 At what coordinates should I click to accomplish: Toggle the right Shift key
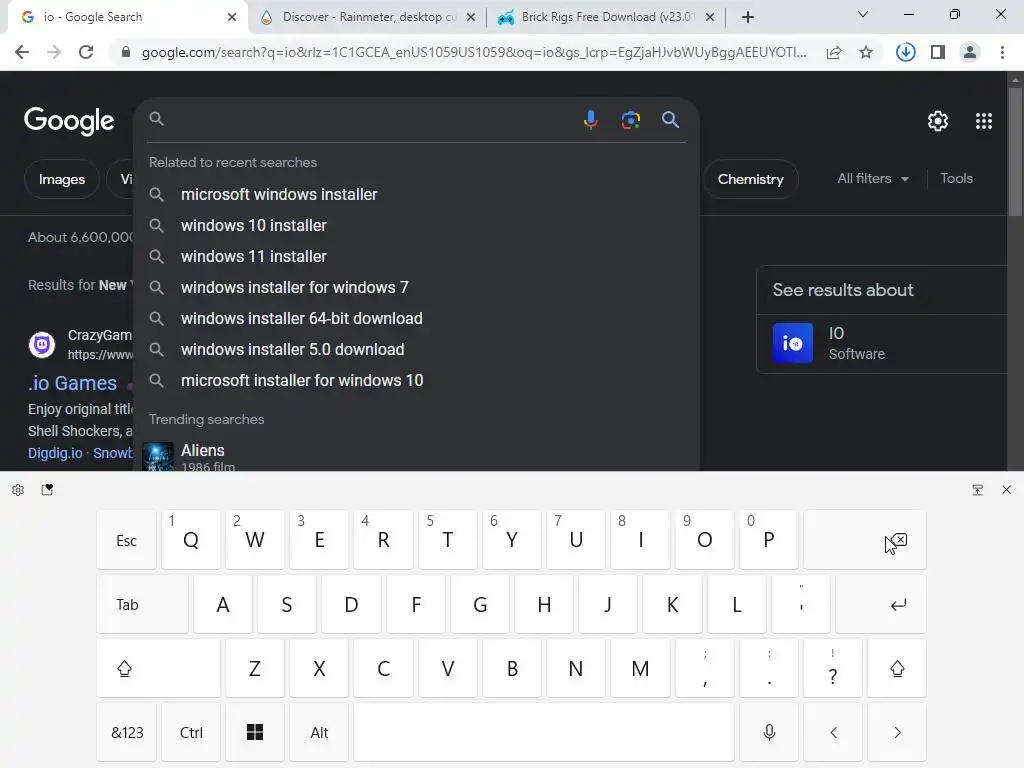point(897,668)
